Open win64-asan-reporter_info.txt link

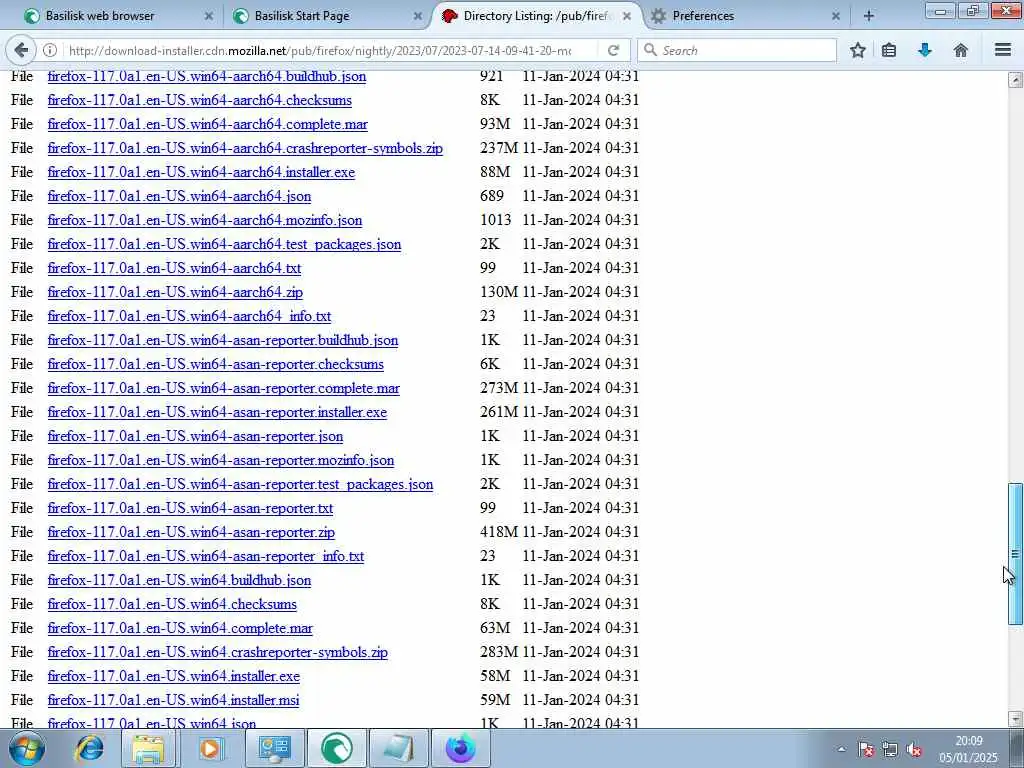pos(206,556)
